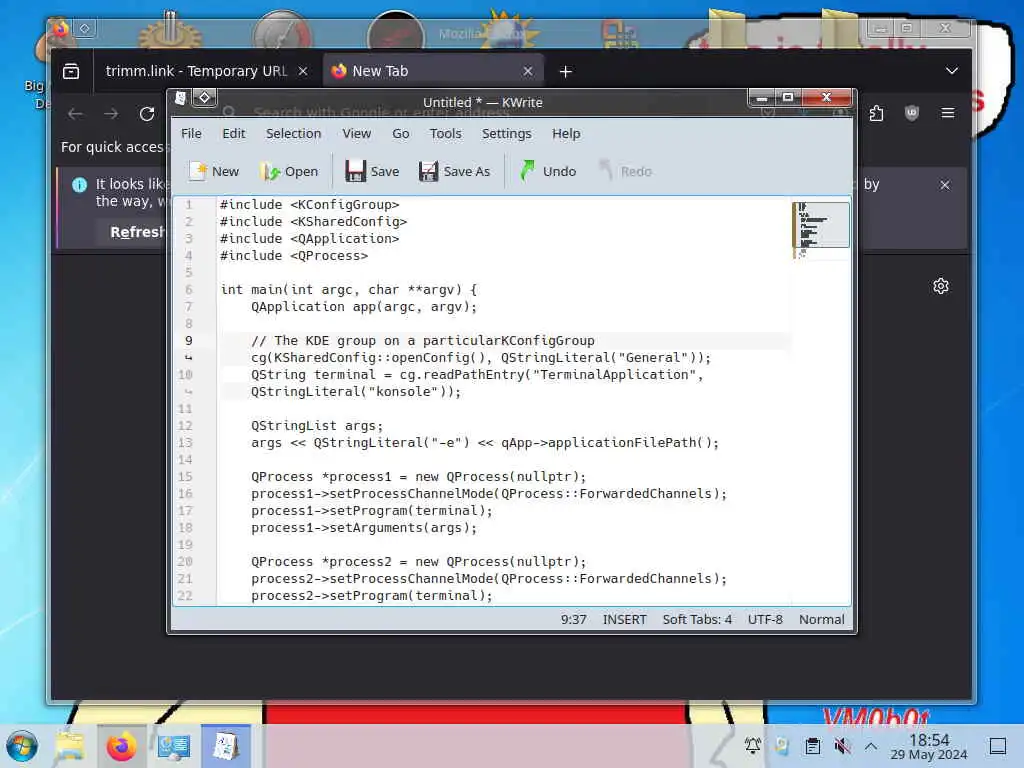Click the uBlock shield icon in Firefox
Viewport: 1024px width, 768px height.
(x=912, y=114)
